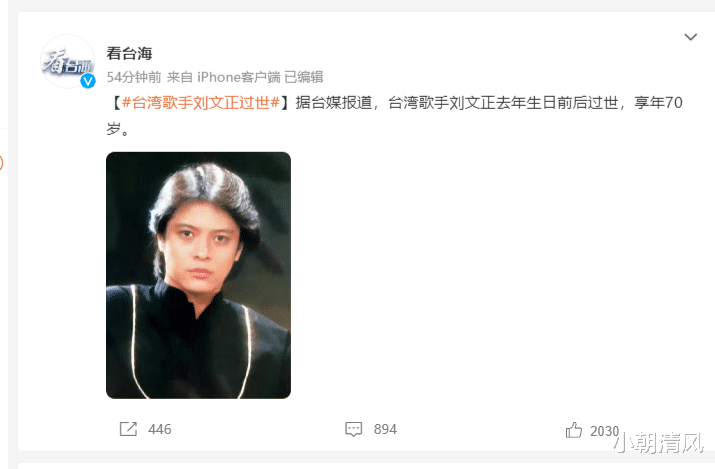The image size is (715, 469).
Task: Click the 据台媒报道 sentence in post
Action: click(x=333, y=103)
